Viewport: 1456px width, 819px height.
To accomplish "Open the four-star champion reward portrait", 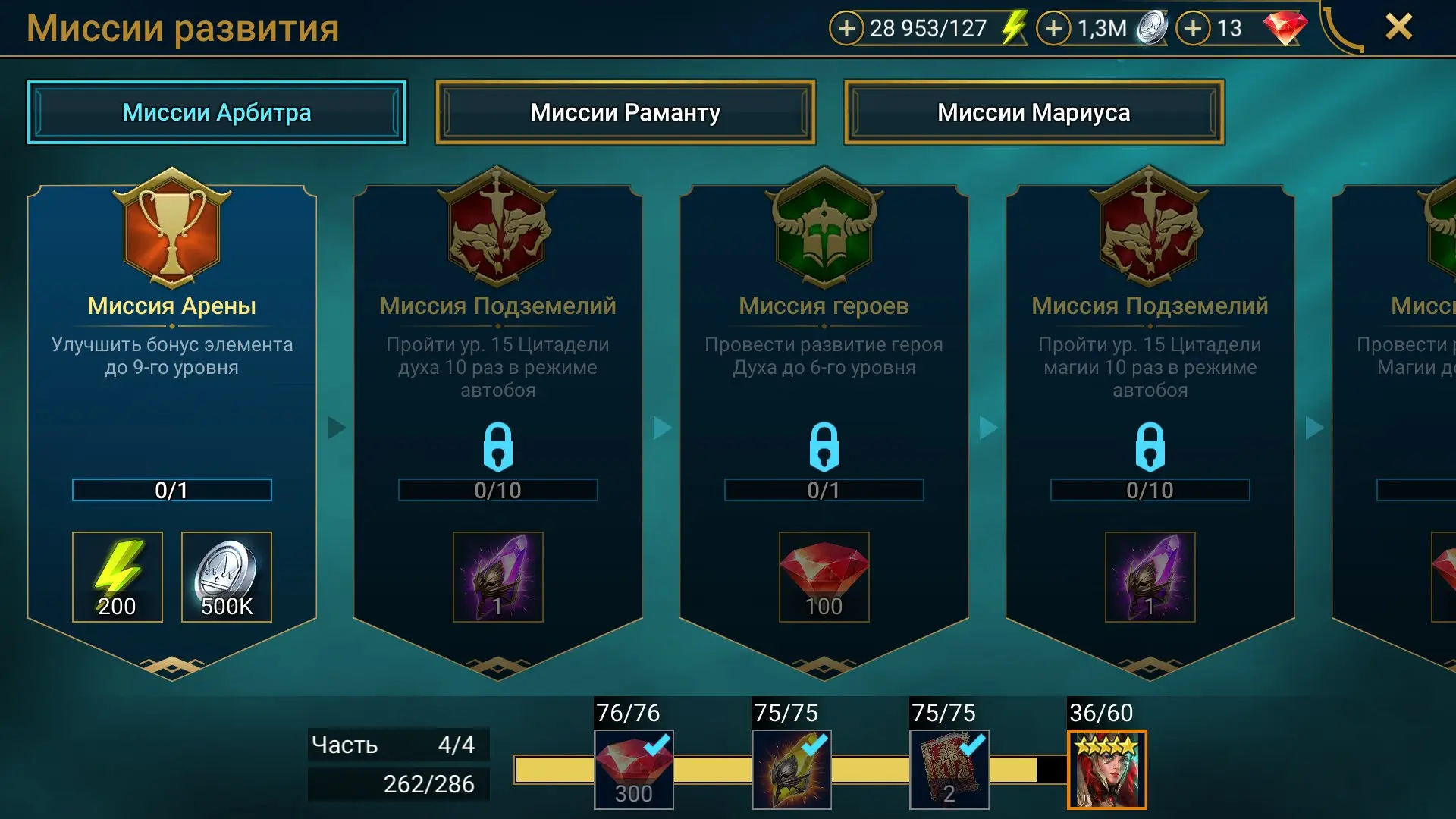I will [x=1107, y=770].
